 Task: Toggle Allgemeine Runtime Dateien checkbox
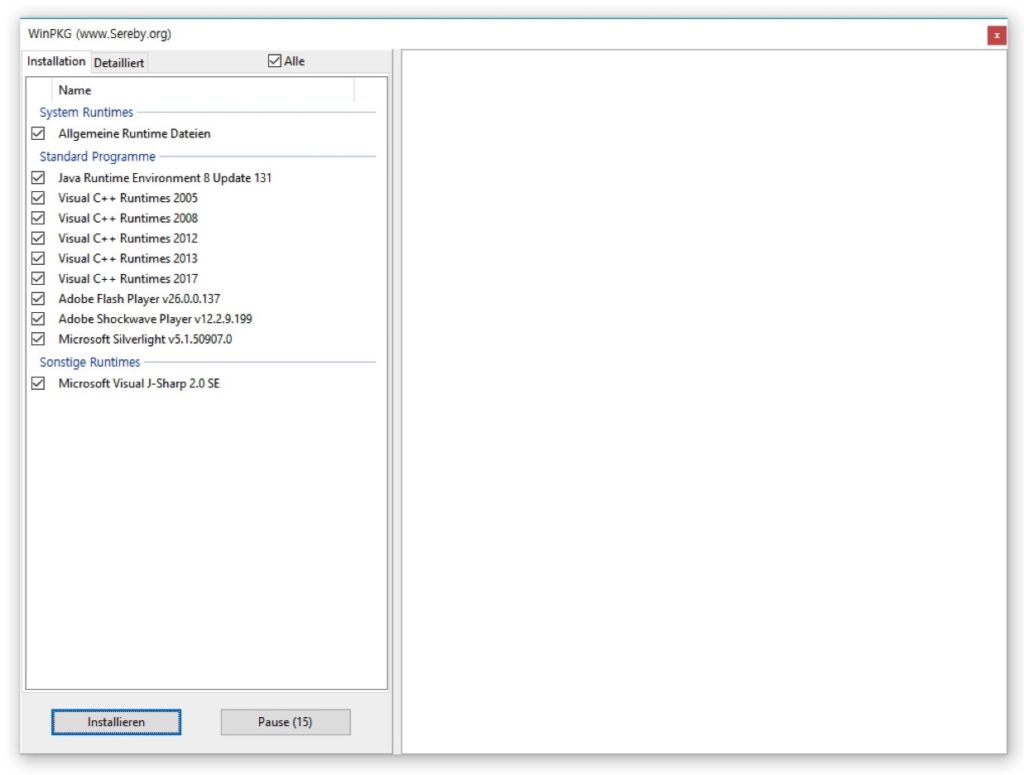click(x=38, y=133)
